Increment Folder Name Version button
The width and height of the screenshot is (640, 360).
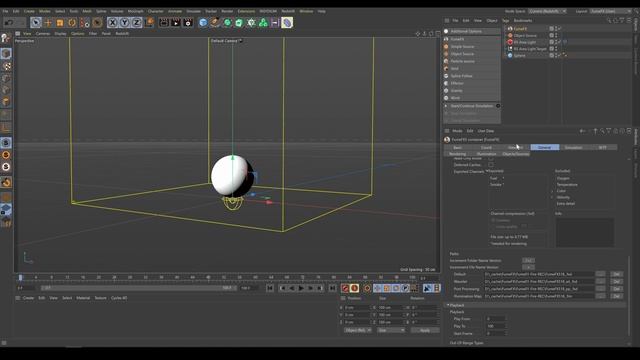coord(528,260)
